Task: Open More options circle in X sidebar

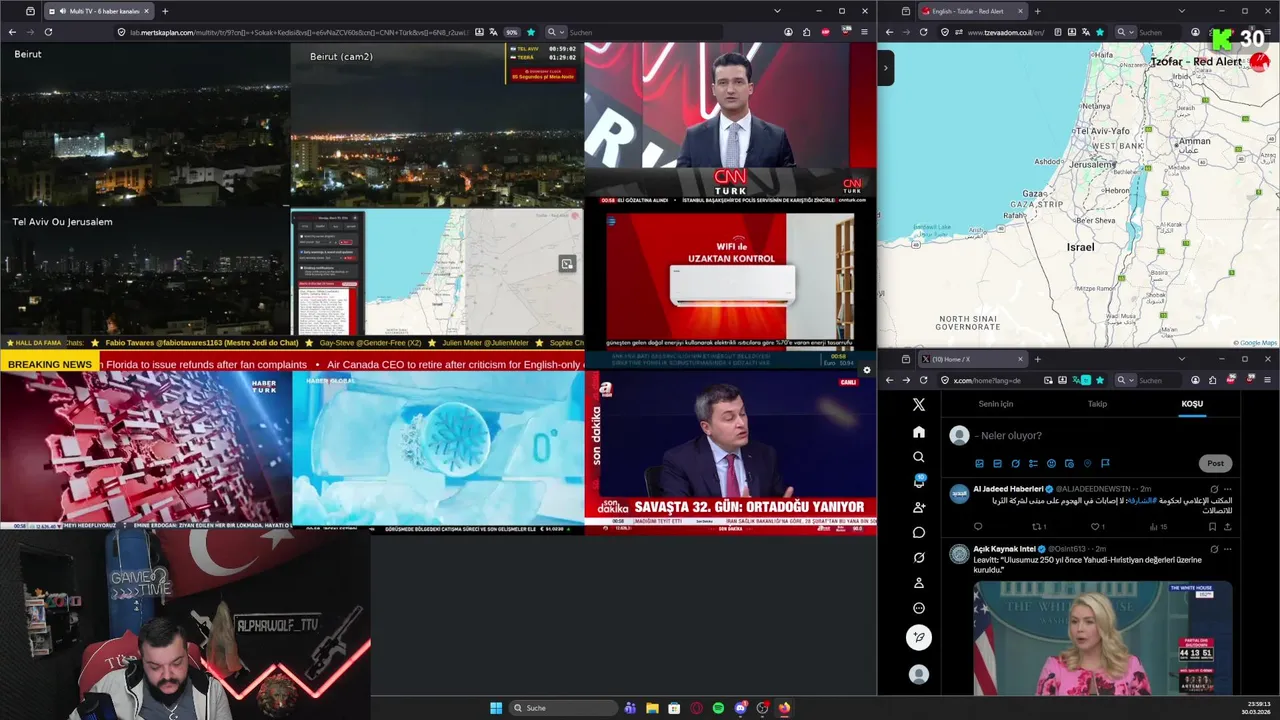Action: pyautogui.click(x=919, y=608)
